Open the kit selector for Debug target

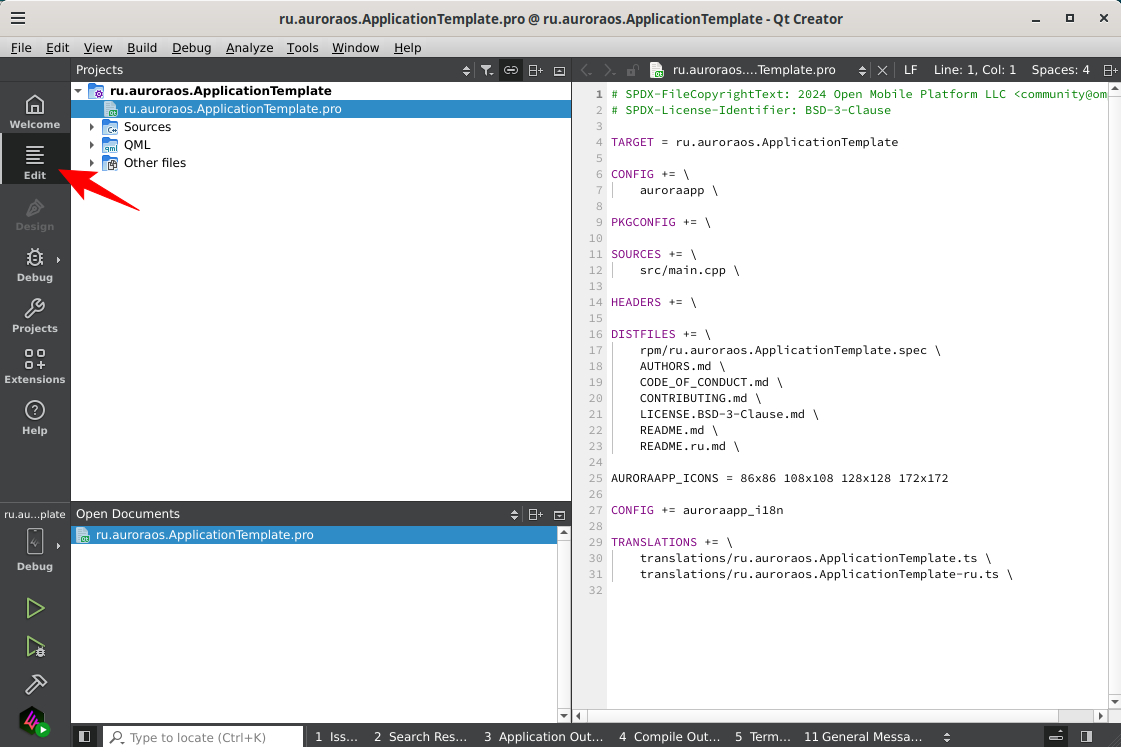click(34, 542)
